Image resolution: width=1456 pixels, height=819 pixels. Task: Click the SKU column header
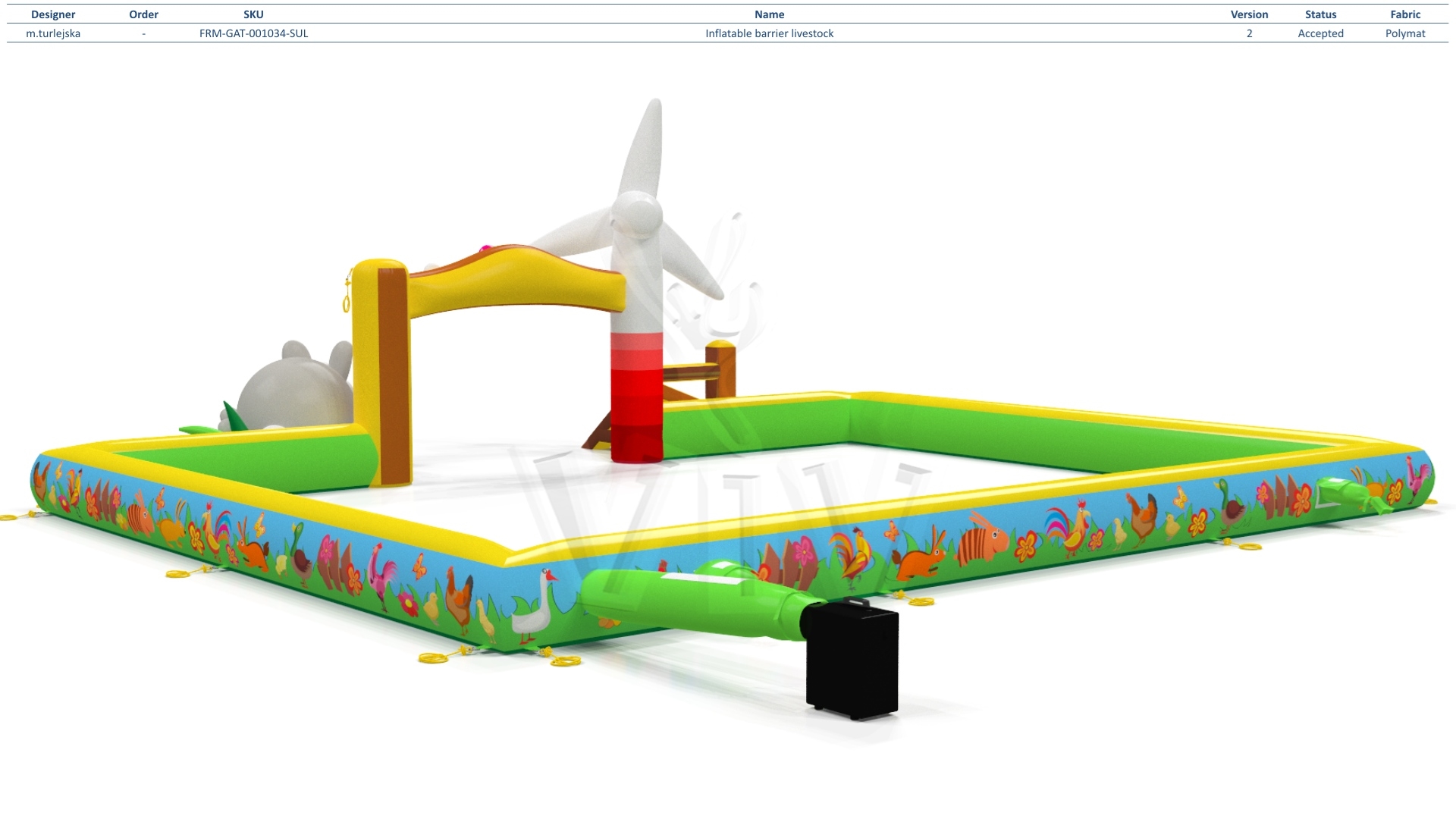[x=253, y=14]
